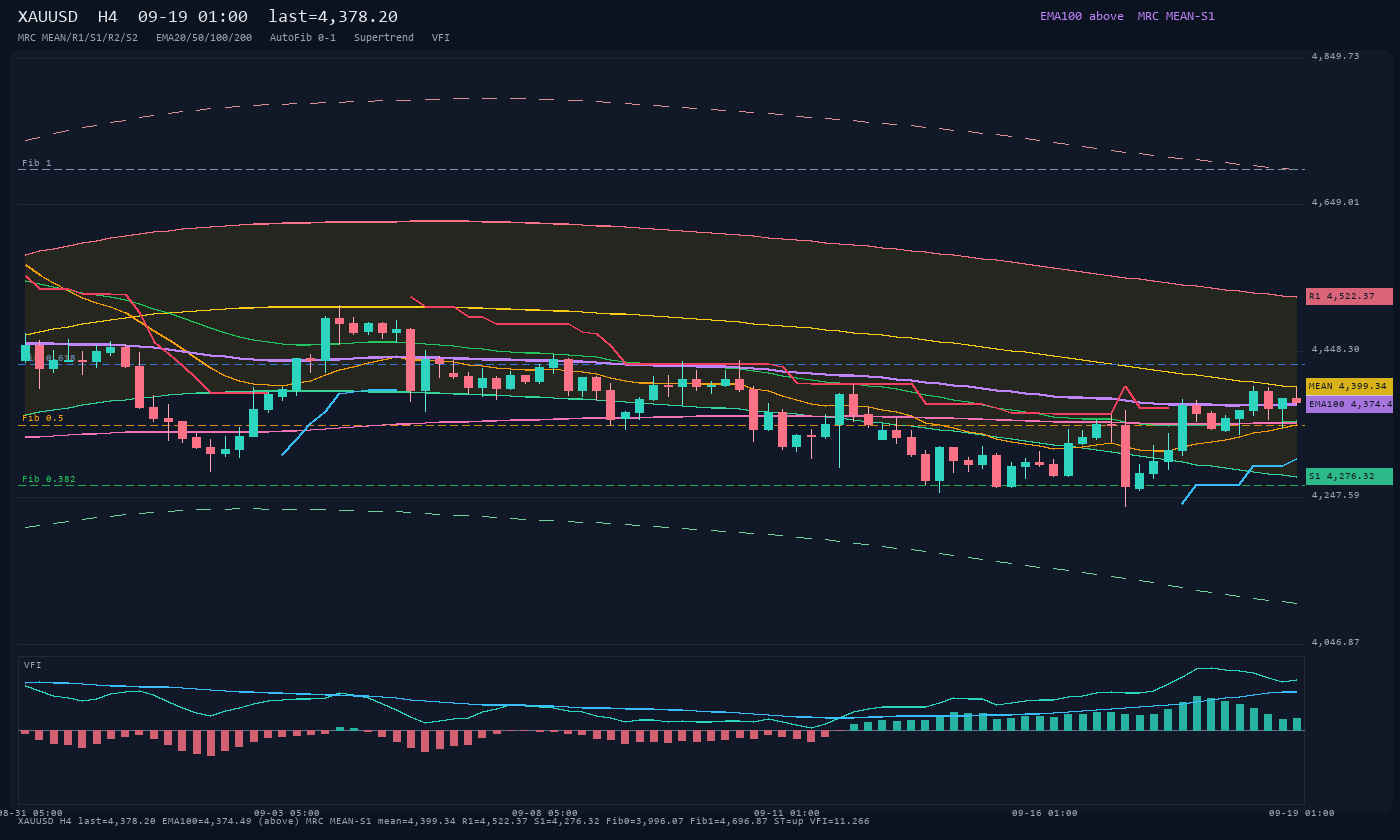Click the 09-08 05:00 time axis label
Image resolution: width=1400 pixels, height=840 pixels.
coord(545,813)
